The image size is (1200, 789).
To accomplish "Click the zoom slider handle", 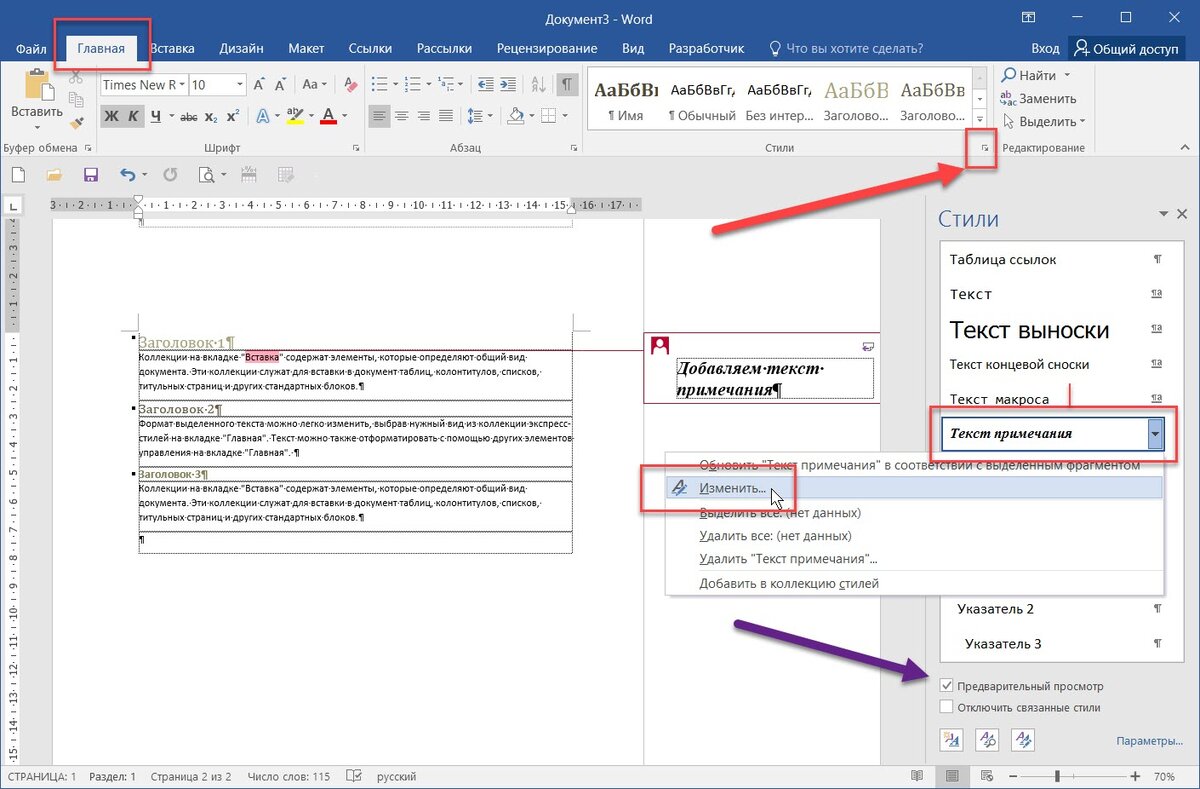I will tap(1058, 776).
